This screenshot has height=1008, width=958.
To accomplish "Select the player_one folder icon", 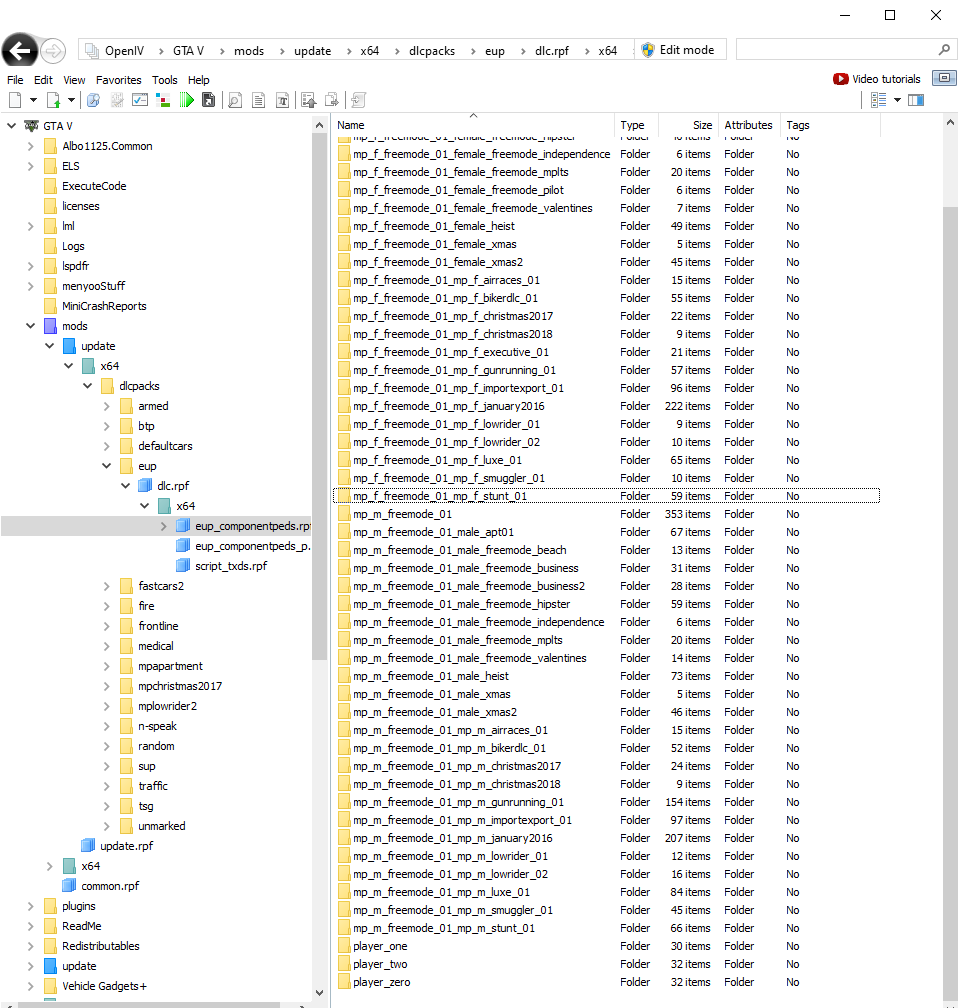I will coord(344,946).
